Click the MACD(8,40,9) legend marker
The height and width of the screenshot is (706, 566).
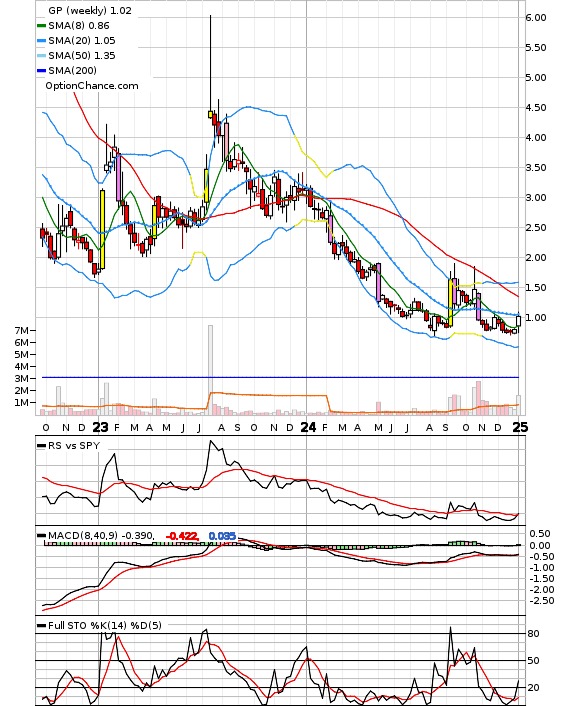(41, 536)
